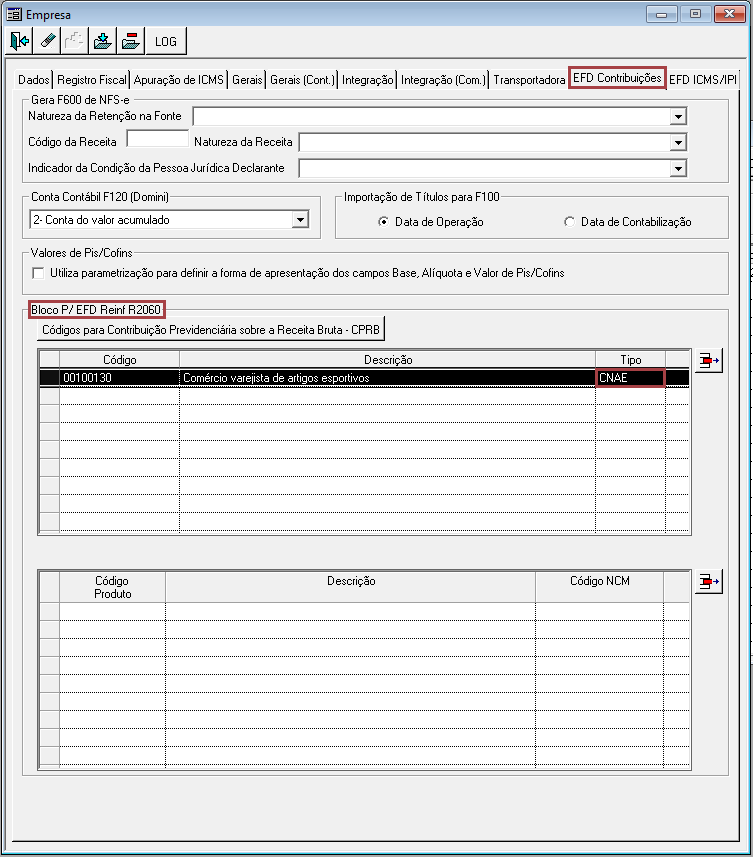753x857 pixels.
Task: Close the Empresa window
Action: pos(730,14)
